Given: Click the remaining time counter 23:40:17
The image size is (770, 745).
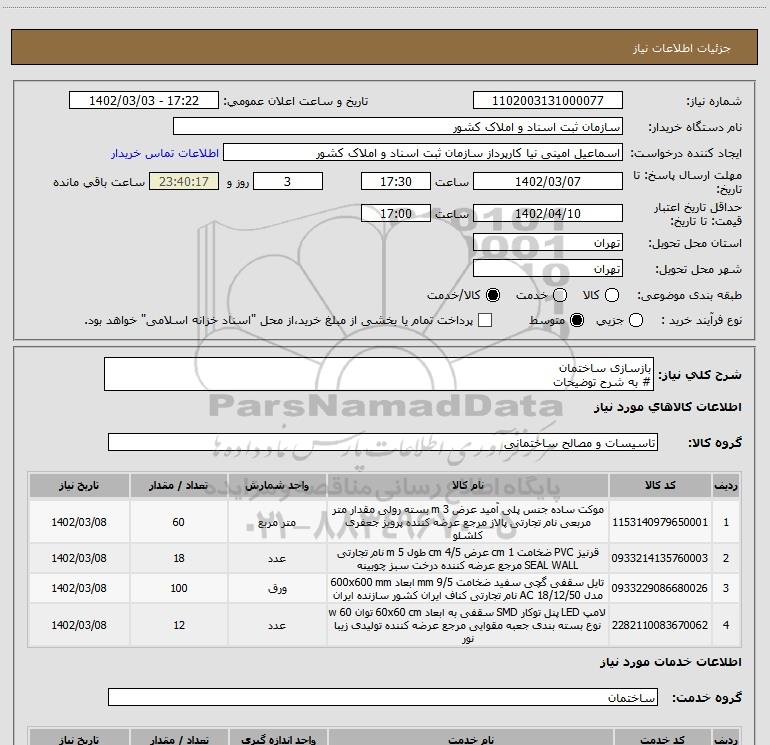Looking at the screenshot, I should click(184, 181).
